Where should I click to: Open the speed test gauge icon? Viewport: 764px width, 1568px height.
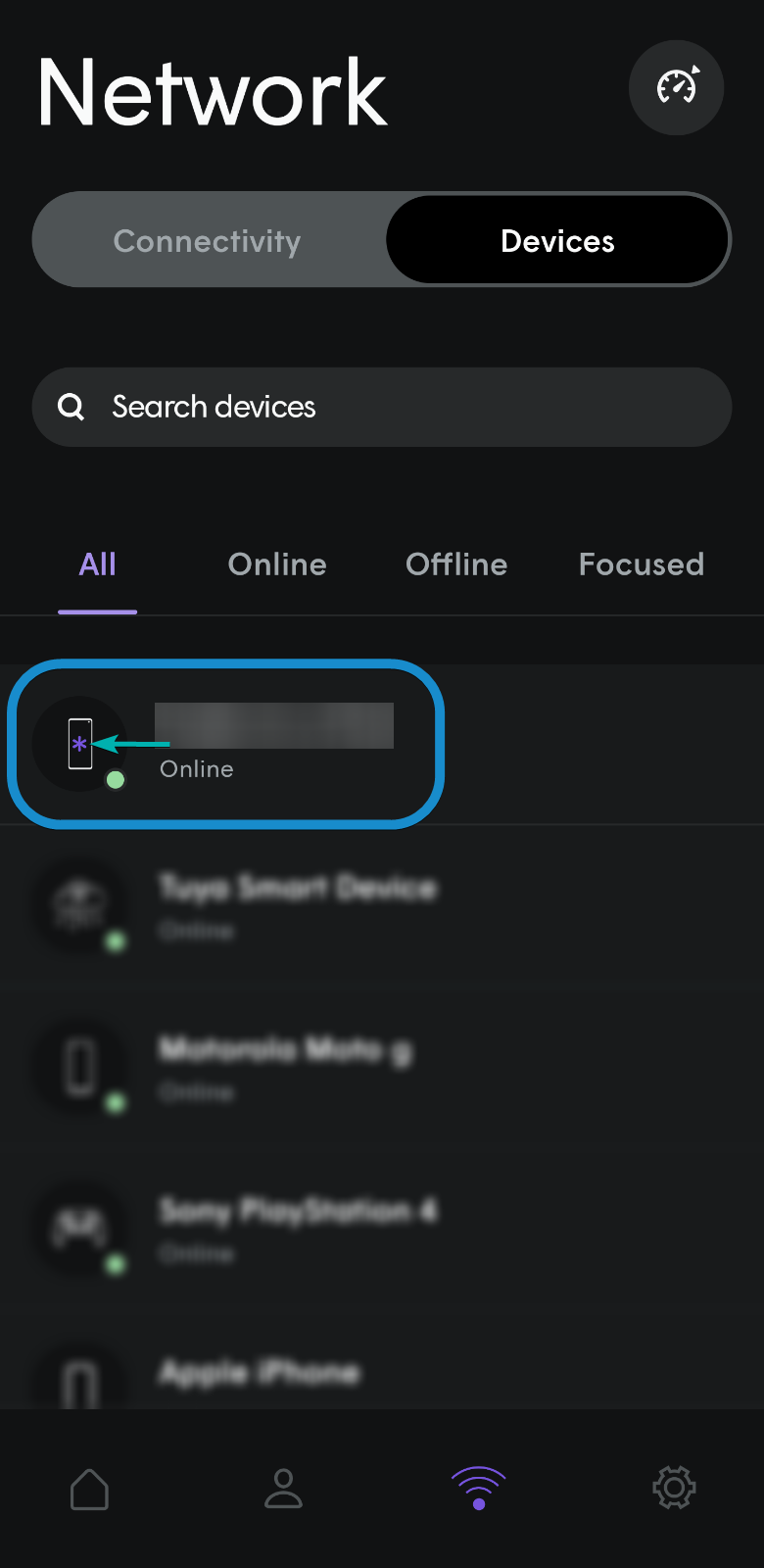677,87
